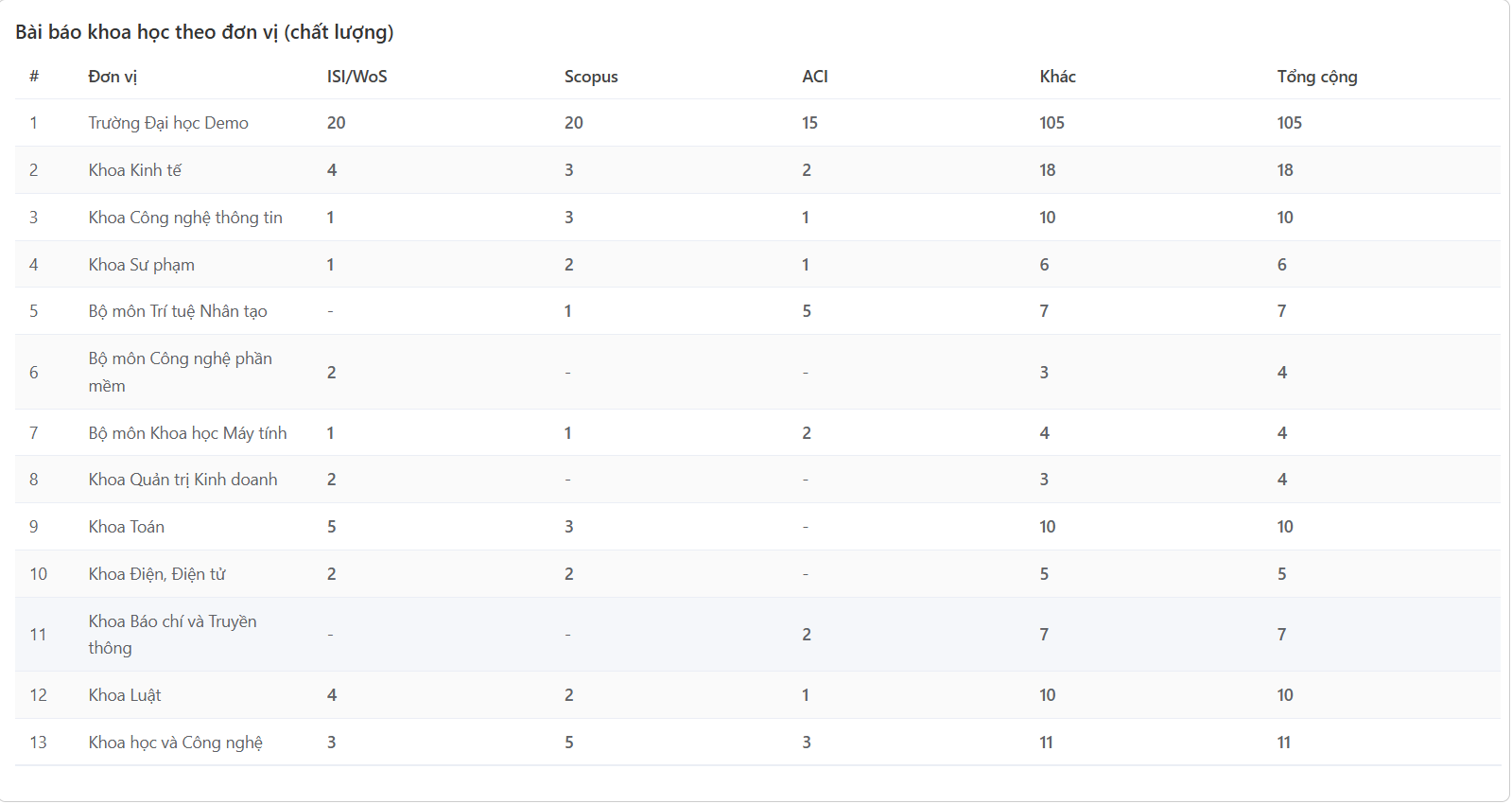Click Bộ môn Trí tuệ Nhân tạo
Viewport: 1512px width, 804px height.
click(x=178, y=311)
